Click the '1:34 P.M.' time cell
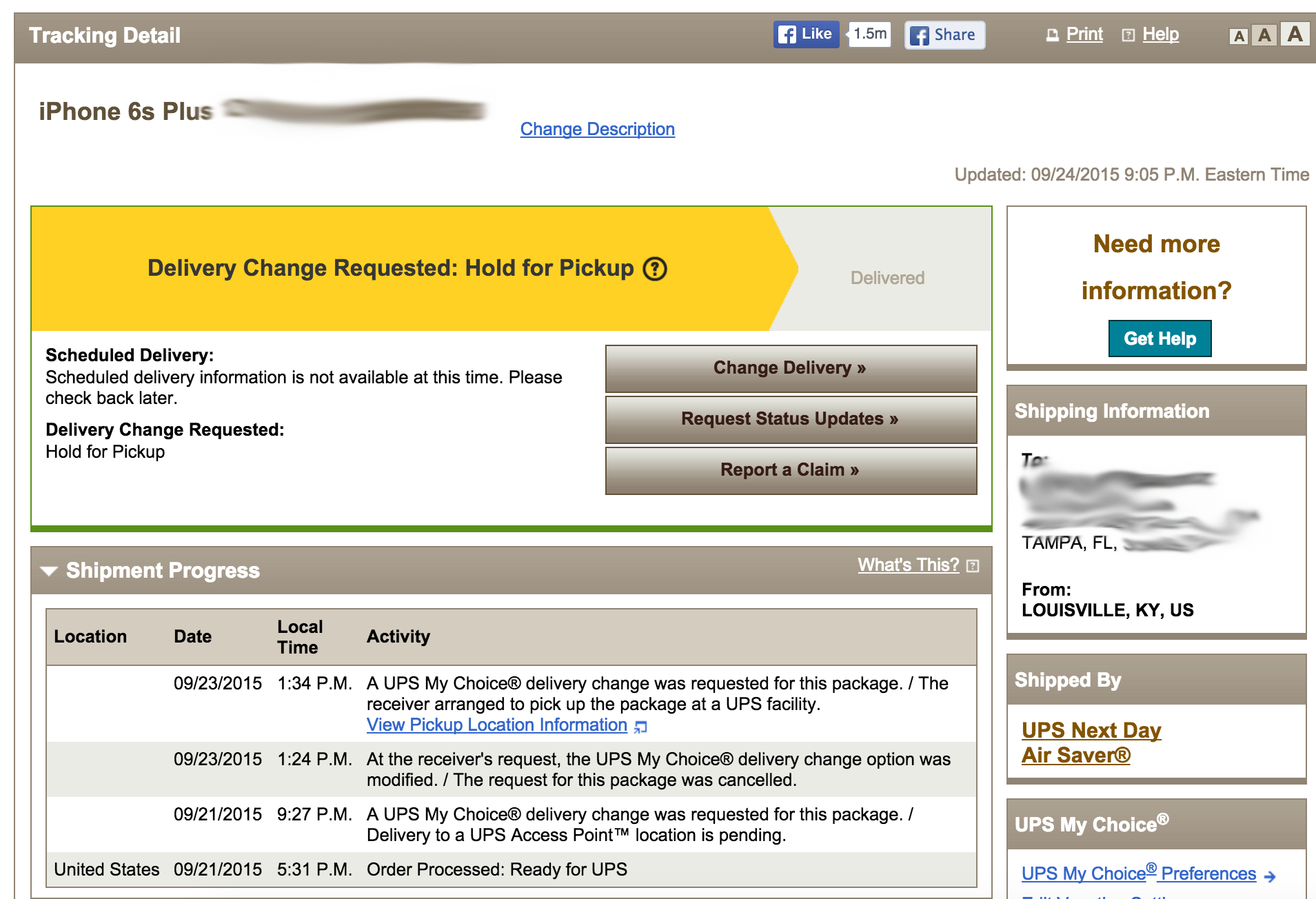The height and width of the screenshot is (899, 1316). (314, 683)
